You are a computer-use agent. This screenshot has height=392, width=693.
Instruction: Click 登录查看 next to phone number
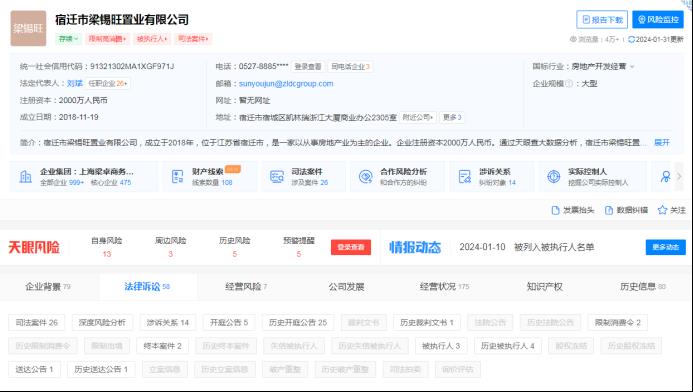point(308,67)
